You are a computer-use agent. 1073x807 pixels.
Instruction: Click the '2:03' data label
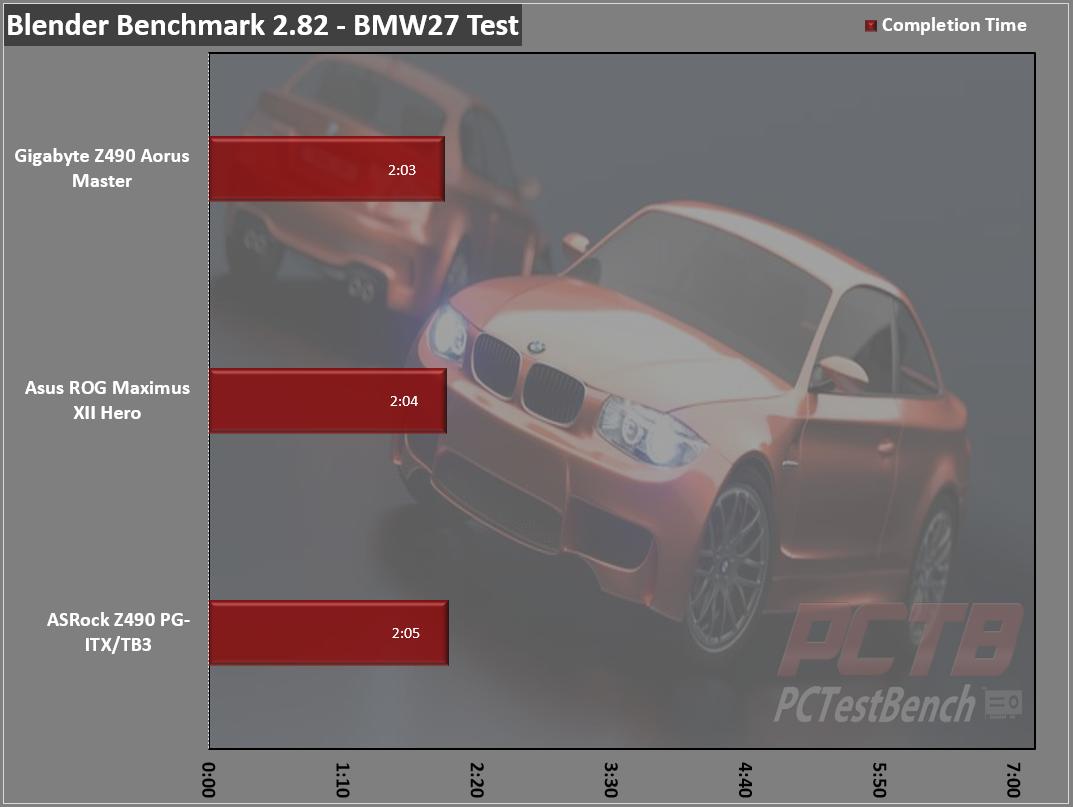(x=402, y=170)
